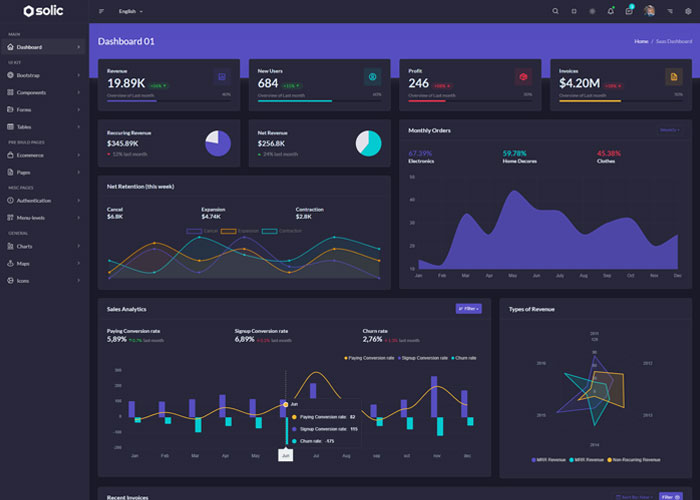Open the notifications bell
The width and height of the screenshot is (700, 500).
click(x=610, y=11)
